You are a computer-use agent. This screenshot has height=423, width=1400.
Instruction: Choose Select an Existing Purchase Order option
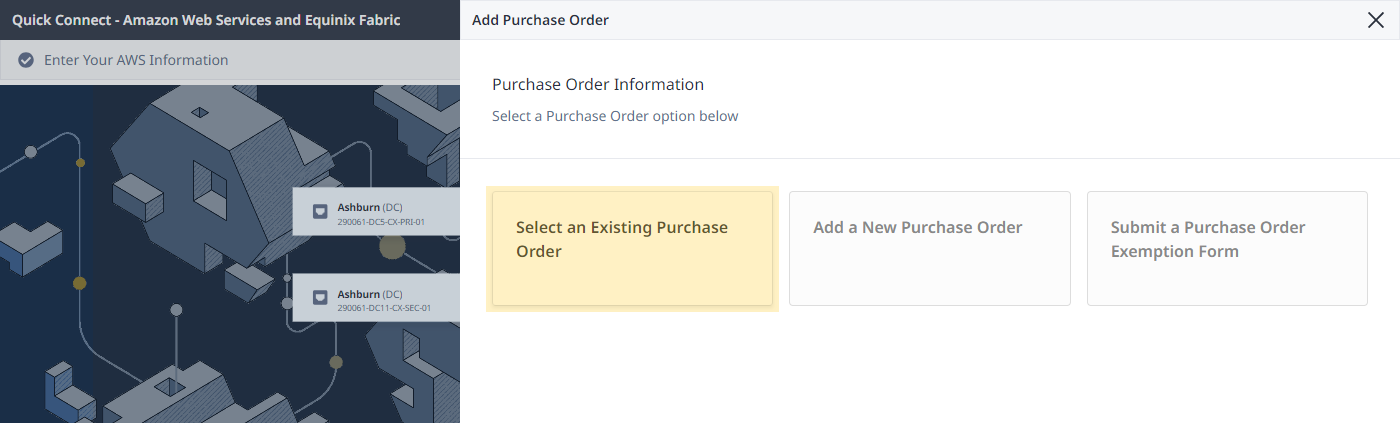(x=632, y=248)
